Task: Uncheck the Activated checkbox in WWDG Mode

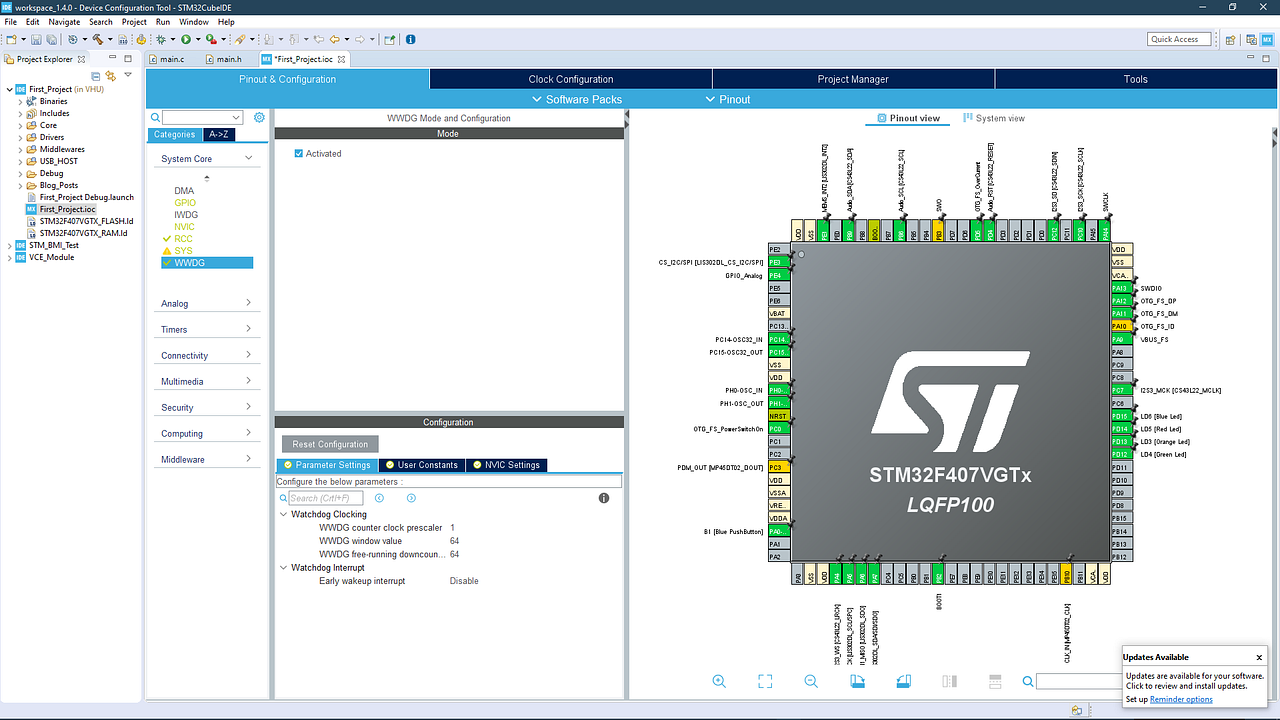Action: 297,153
